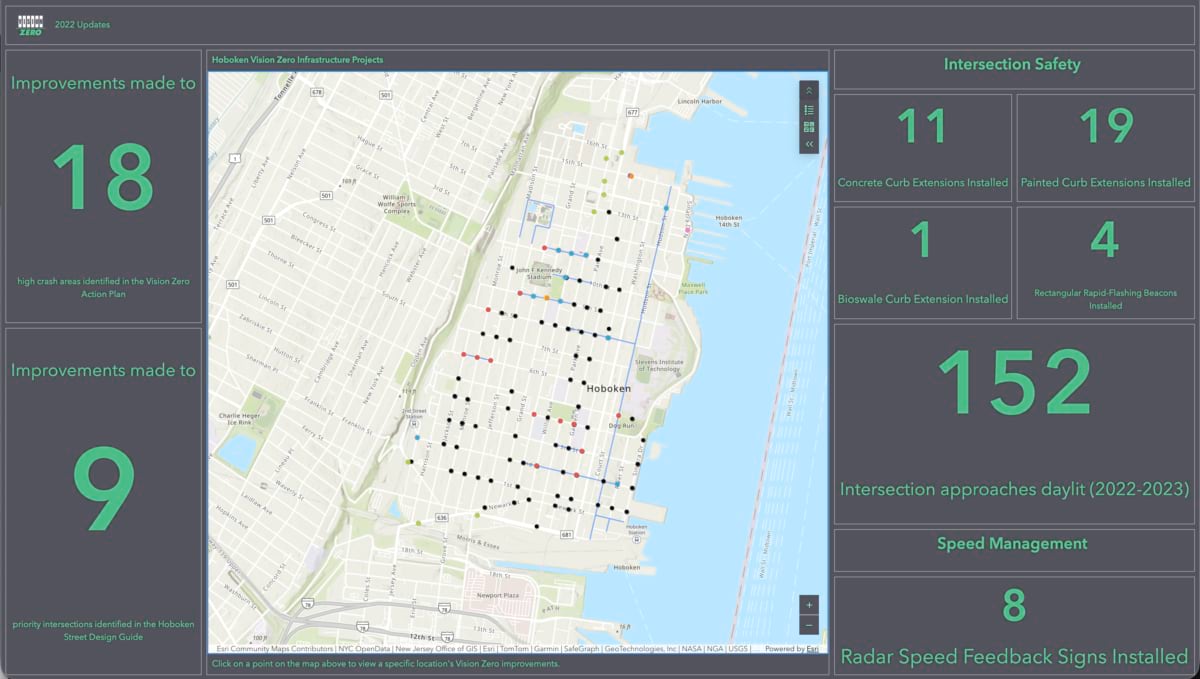Collapse map tools with double-left arrows
The height and width of the screenshot is (679, 1200).
[x=809, y=144]
